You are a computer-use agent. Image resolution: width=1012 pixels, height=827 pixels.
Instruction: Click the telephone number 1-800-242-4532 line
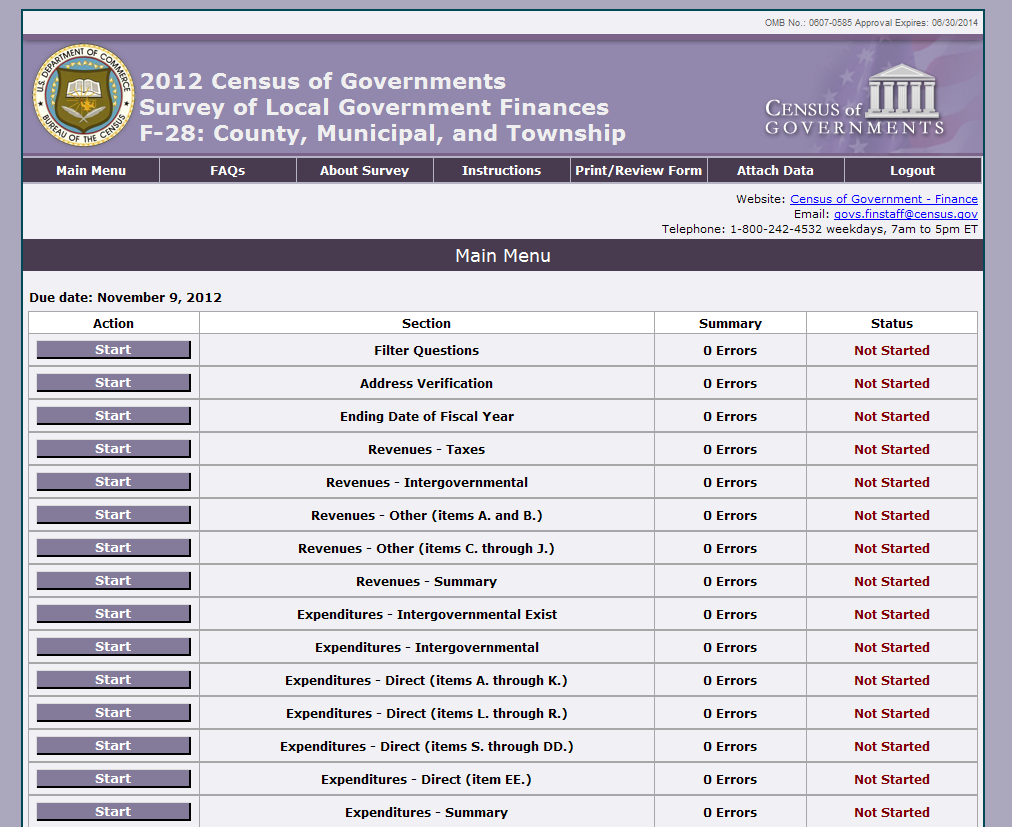820,229
